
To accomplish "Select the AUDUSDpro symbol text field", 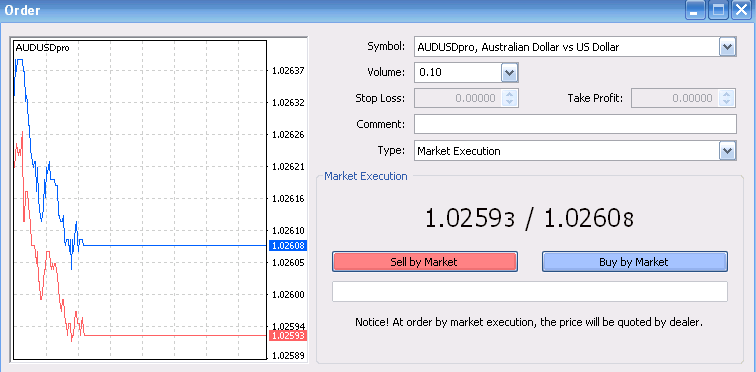I will tap(567, 47).
